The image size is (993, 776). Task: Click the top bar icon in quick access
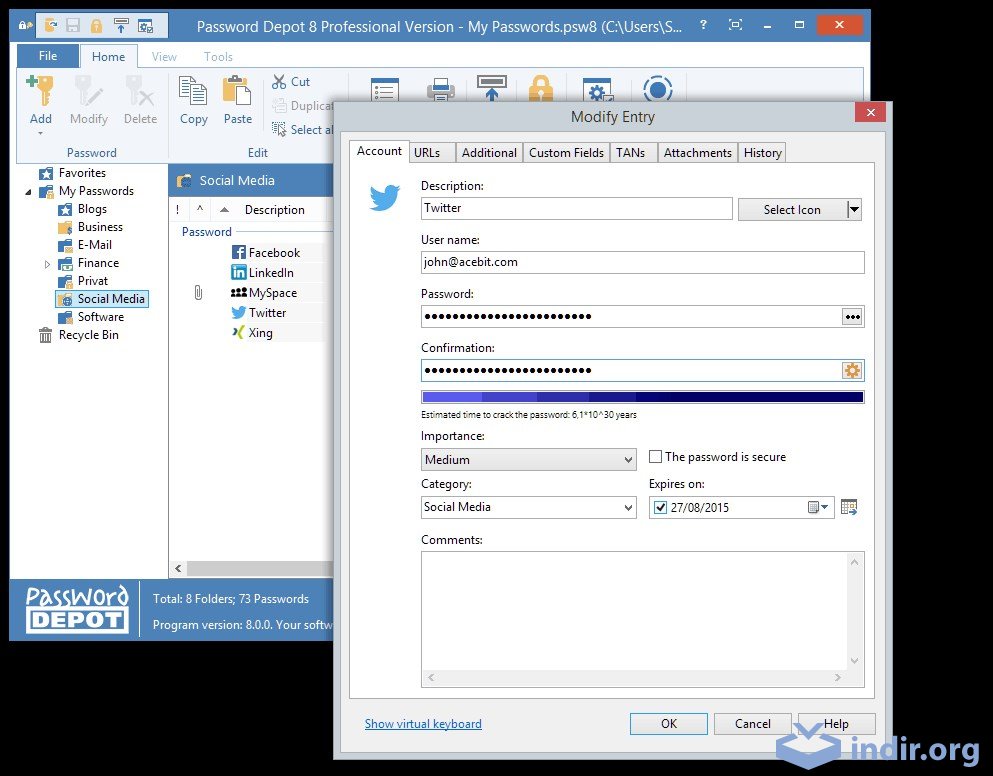pyautogui.click(x=120, y=25)
